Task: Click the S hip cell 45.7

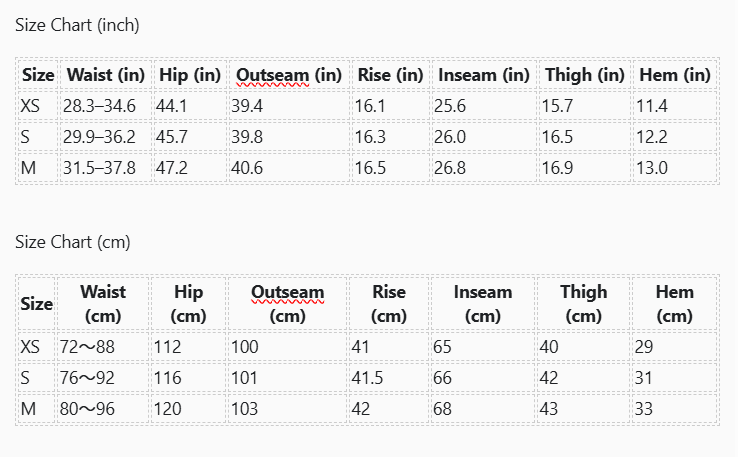Action: click(190, 137)
